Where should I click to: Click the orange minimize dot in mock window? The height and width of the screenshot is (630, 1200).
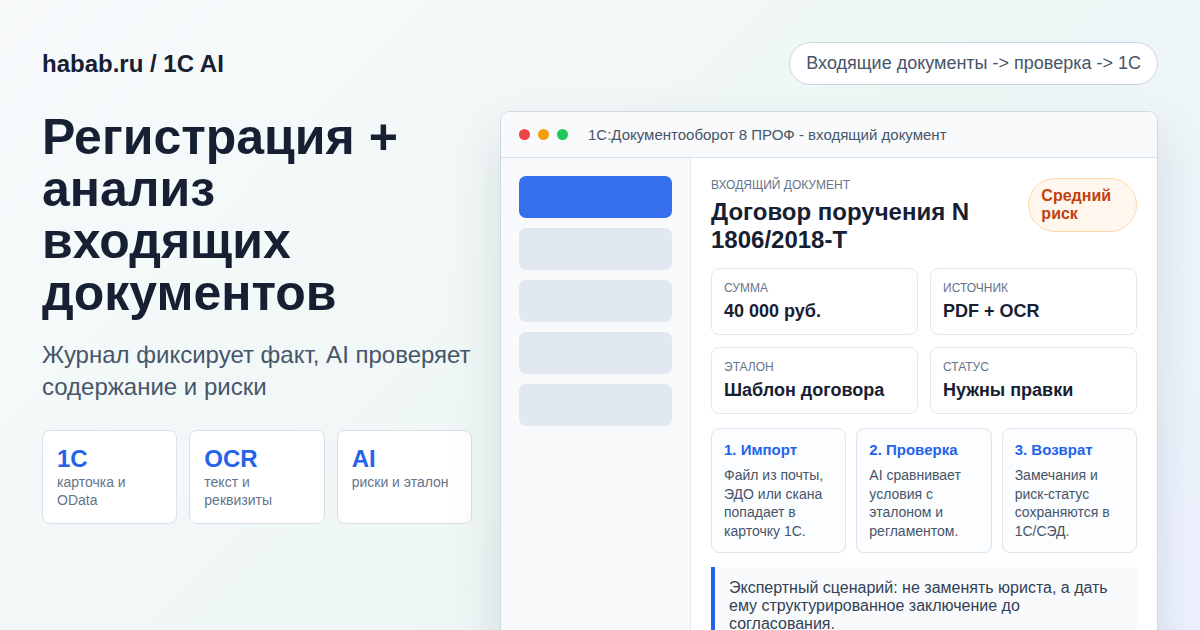(543, 135)
